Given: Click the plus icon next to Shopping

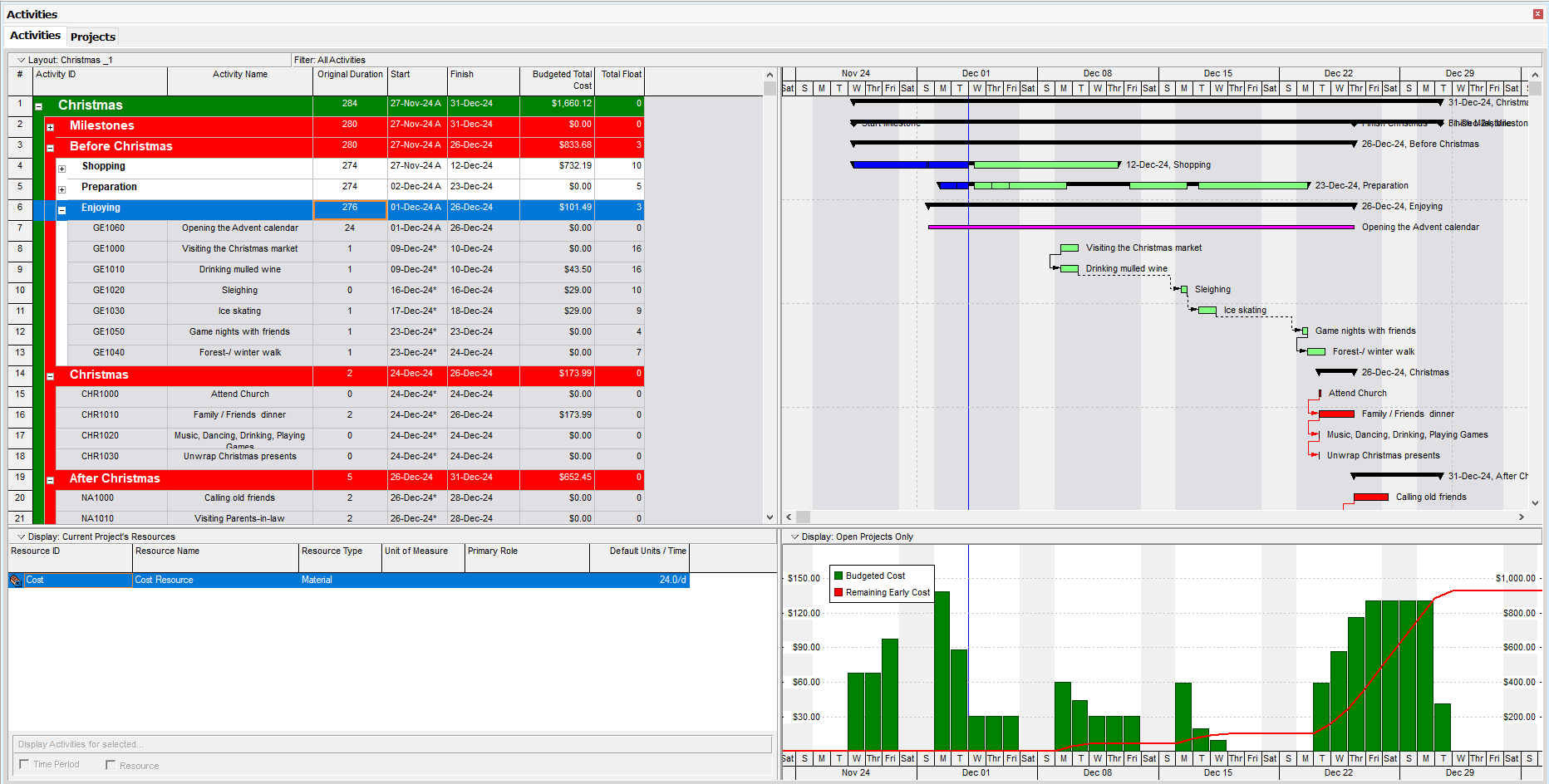Looking at the screenshot, I should click(x=62, y=169).
